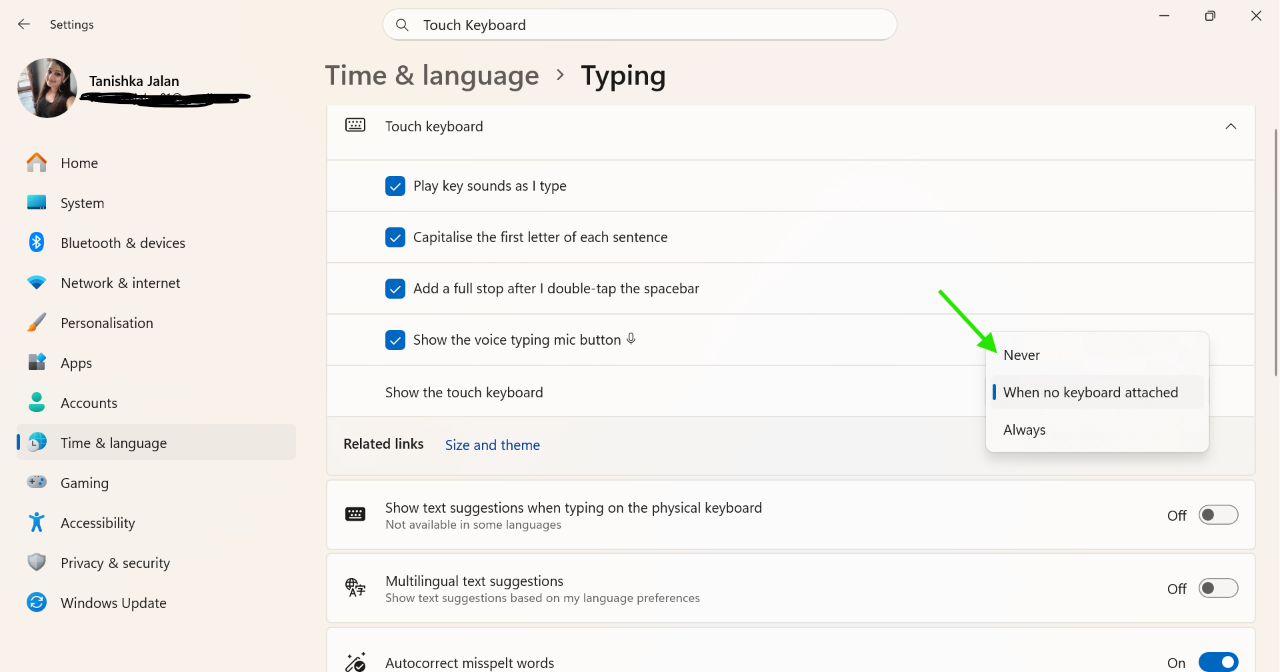The height and width of the screenshot is (672, 1280).
Task: Click the Touch Keyboard search field
Action: pyautogui.click(x=639, y=25)
